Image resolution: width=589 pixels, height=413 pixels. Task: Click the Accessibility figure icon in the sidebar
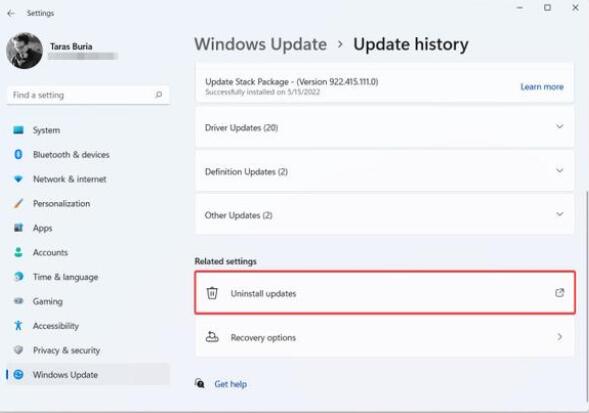pyautogui.click(x=18, y=325)
